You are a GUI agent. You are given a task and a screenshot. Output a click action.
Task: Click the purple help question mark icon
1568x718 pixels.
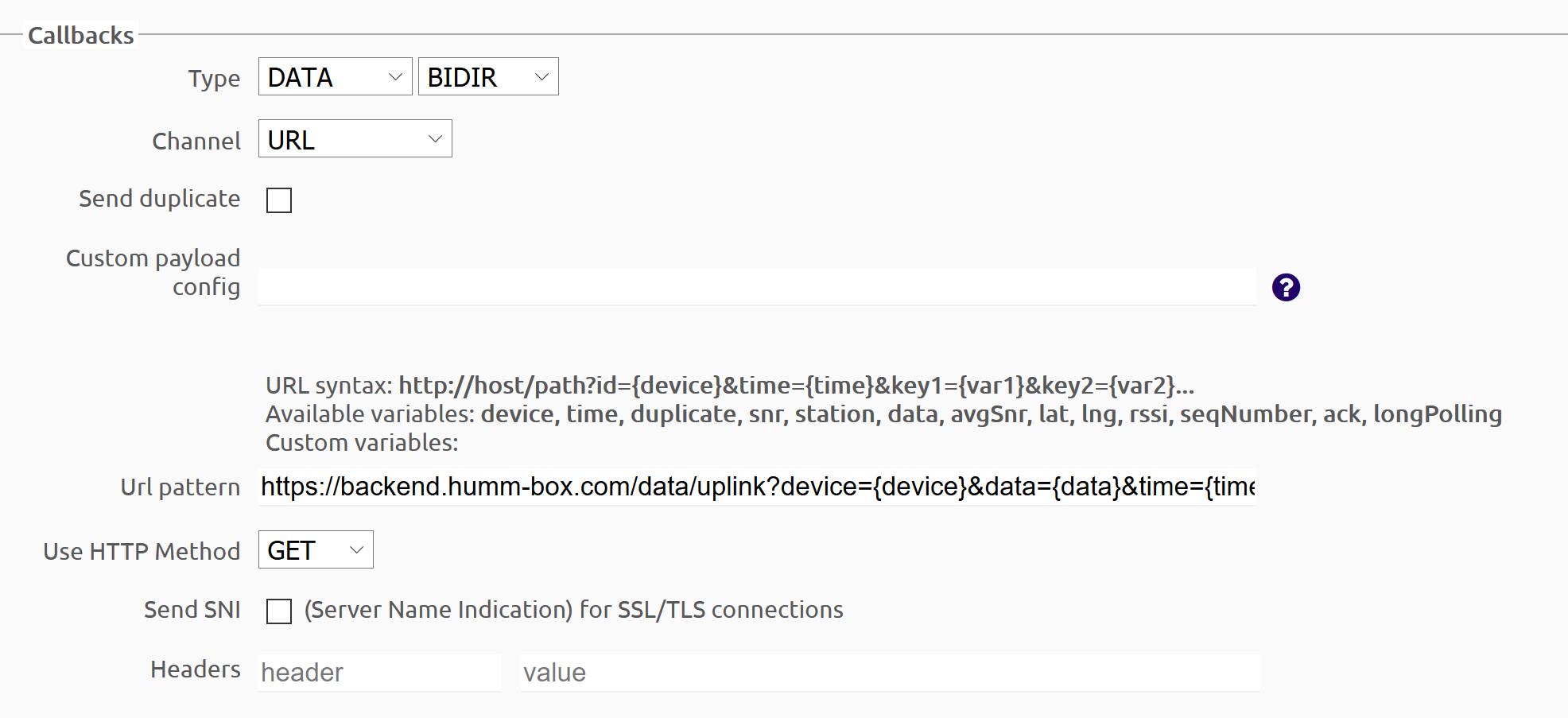1286,287
